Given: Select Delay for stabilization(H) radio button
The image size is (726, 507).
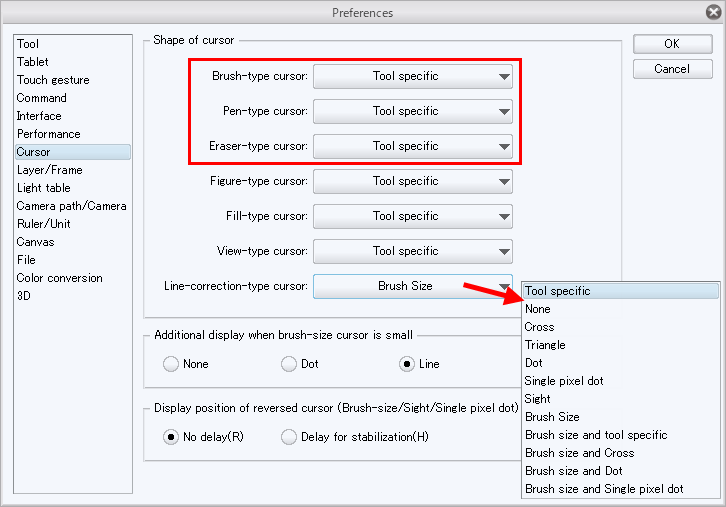Looking at the screenshot, I should (x=289, y=437).
